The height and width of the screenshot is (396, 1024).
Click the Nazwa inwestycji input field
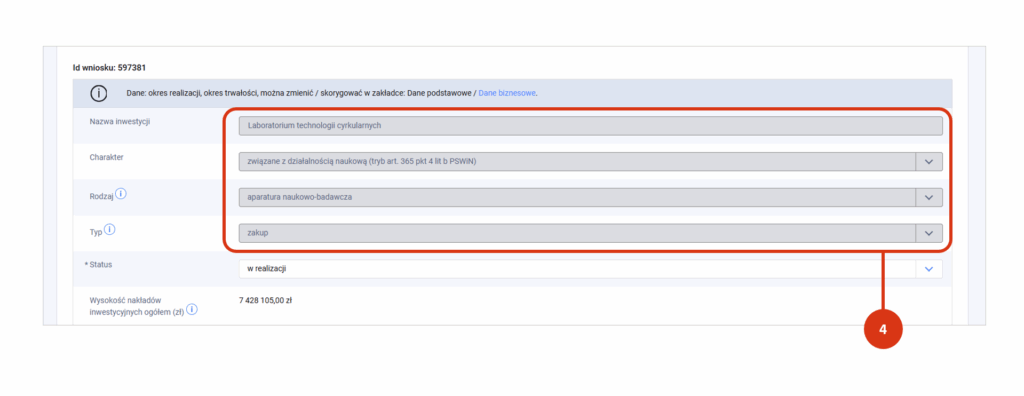click(x=590, y=126)
